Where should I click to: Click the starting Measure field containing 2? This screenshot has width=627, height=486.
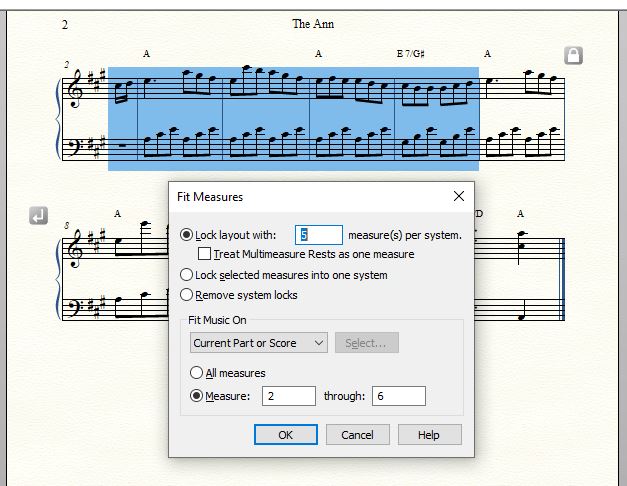(x=288, y=396)
